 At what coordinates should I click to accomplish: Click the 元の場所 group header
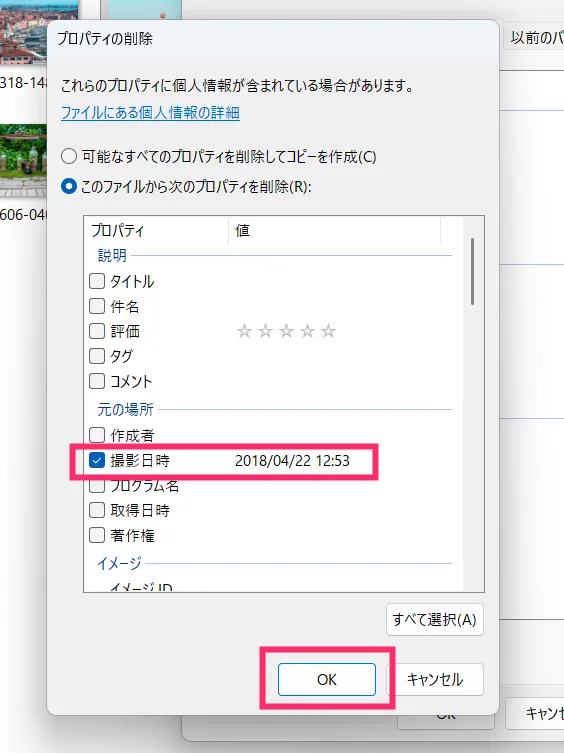[125, 410]
